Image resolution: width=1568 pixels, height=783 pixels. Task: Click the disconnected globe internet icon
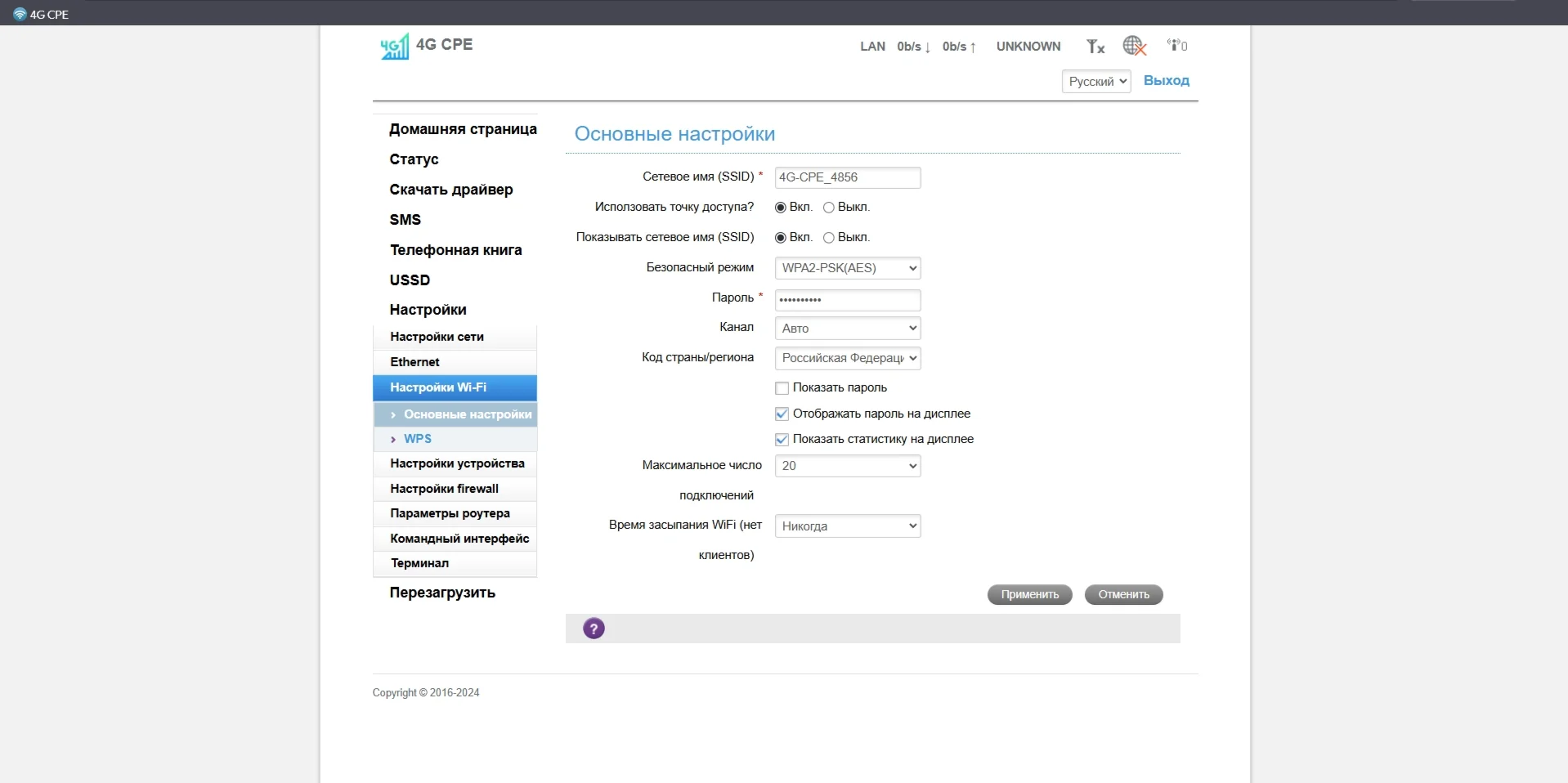tap(1135, 46)
